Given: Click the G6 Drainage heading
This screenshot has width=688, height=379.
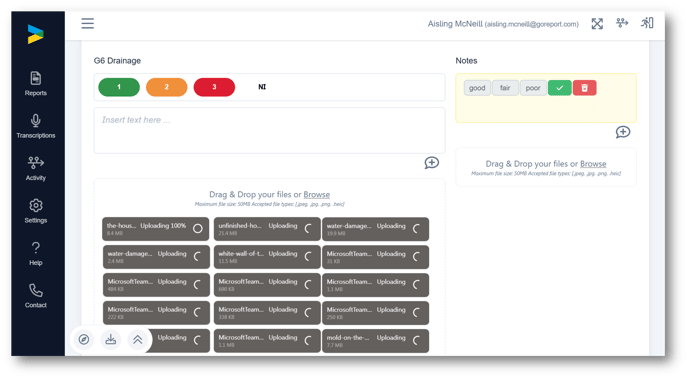Looking at the screenshot, I should (117, 61).
